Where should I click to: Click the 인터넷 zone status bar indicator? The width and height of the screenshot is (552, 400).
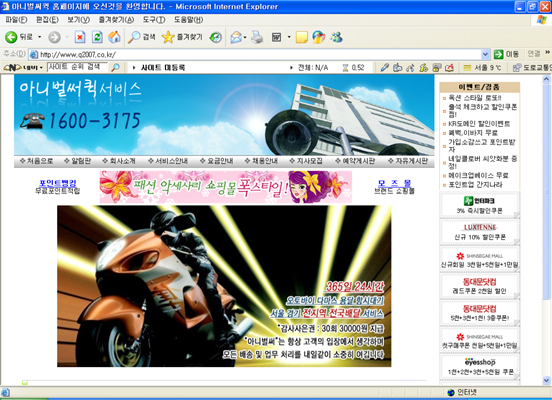point(462,392)
